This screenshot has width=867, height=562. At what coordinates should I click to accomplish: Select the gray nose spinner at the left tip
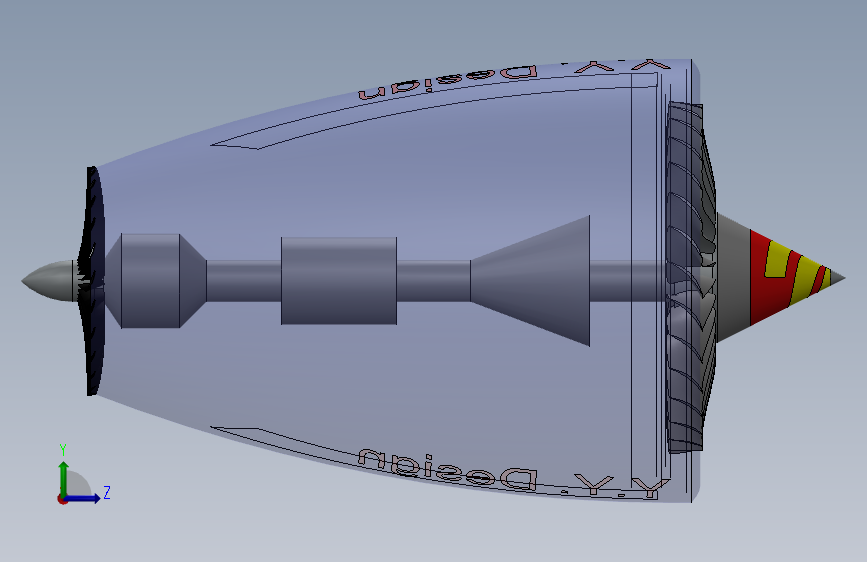(48, 281)
